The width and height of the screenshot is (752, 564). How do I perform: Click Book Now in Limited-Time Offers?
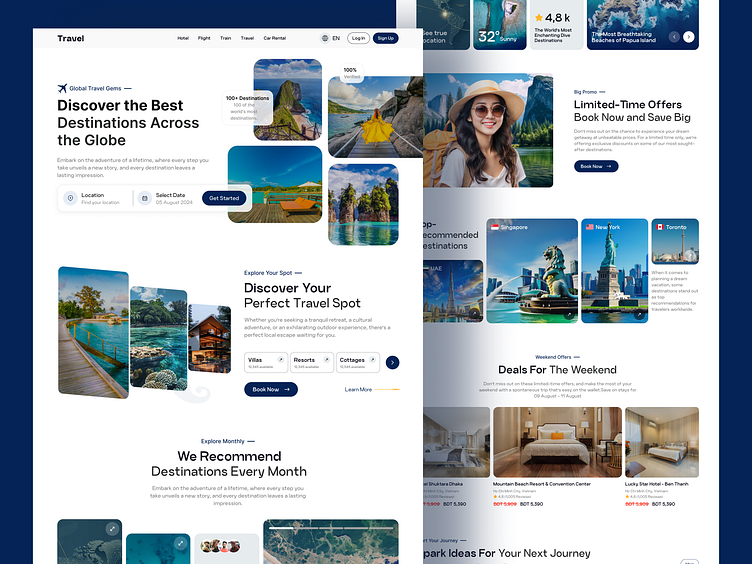596,166
